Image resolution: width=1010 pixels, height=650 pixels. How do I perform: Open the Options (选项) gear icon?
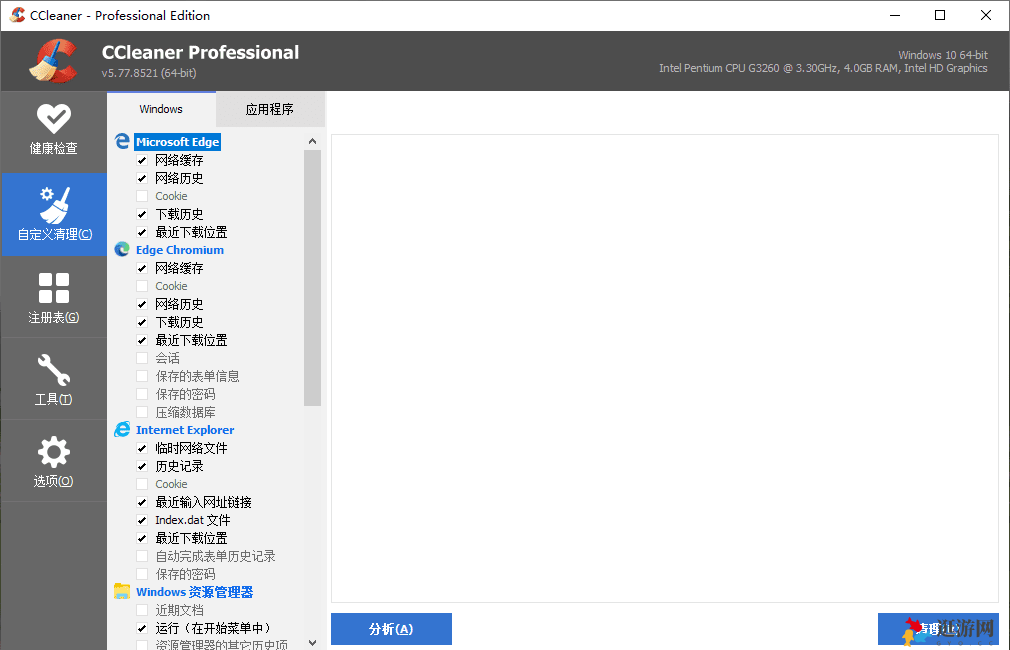coord(53,453)
